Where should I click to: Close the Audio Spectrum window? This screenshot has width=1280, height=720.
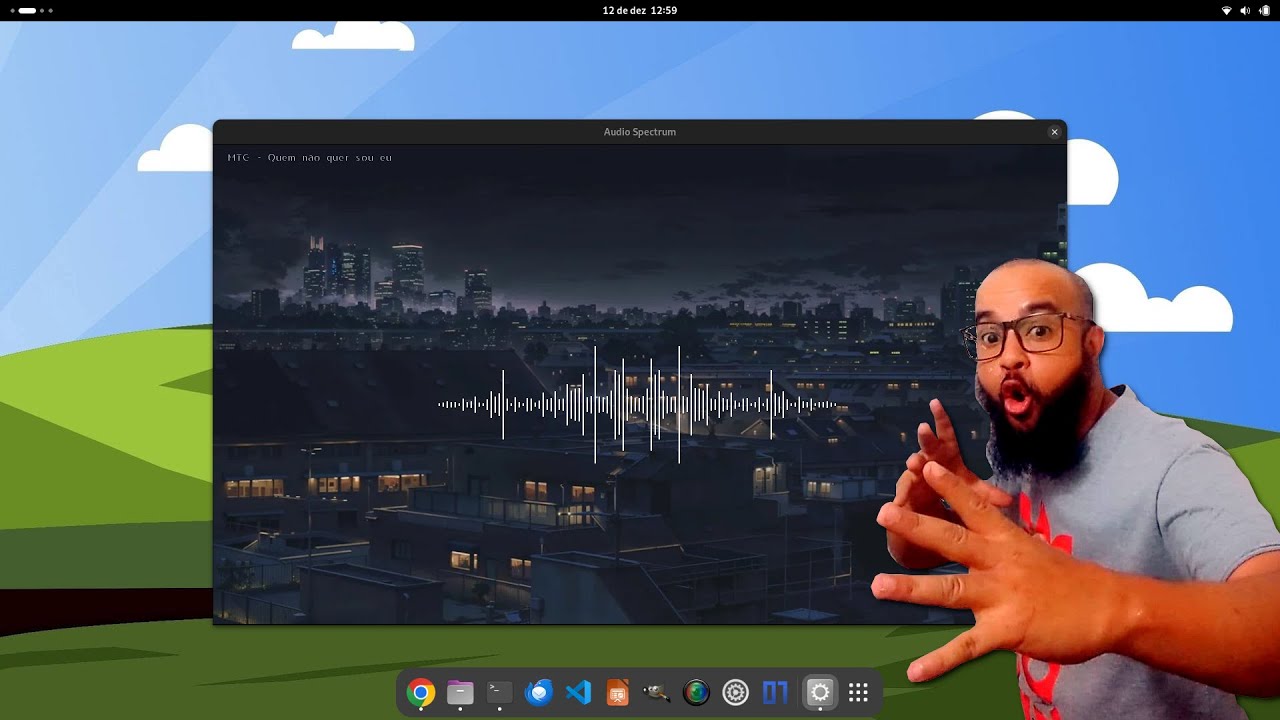1054,132
